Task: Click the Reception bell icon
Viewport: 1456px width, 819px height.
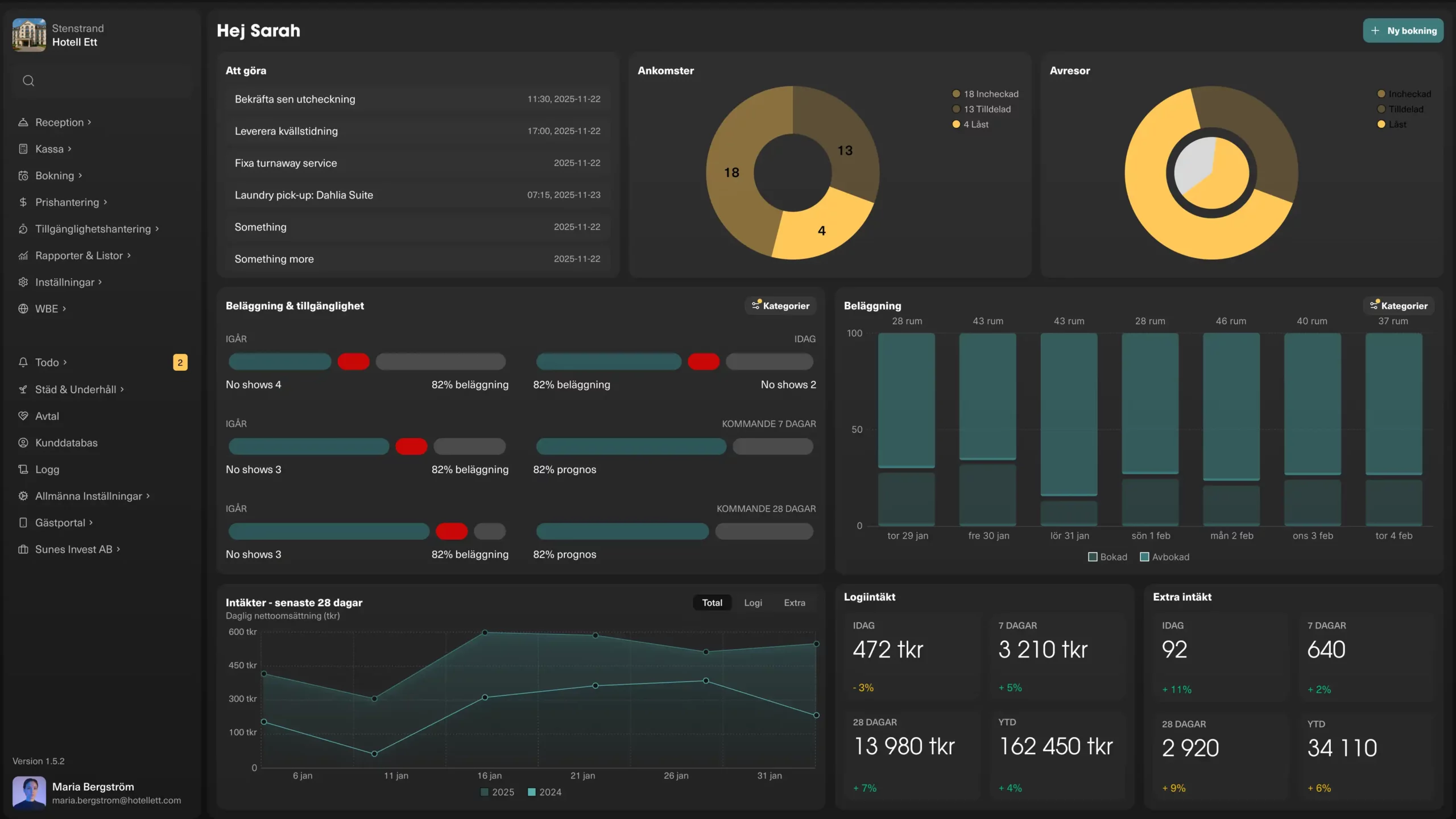Action: click(23, 122)
